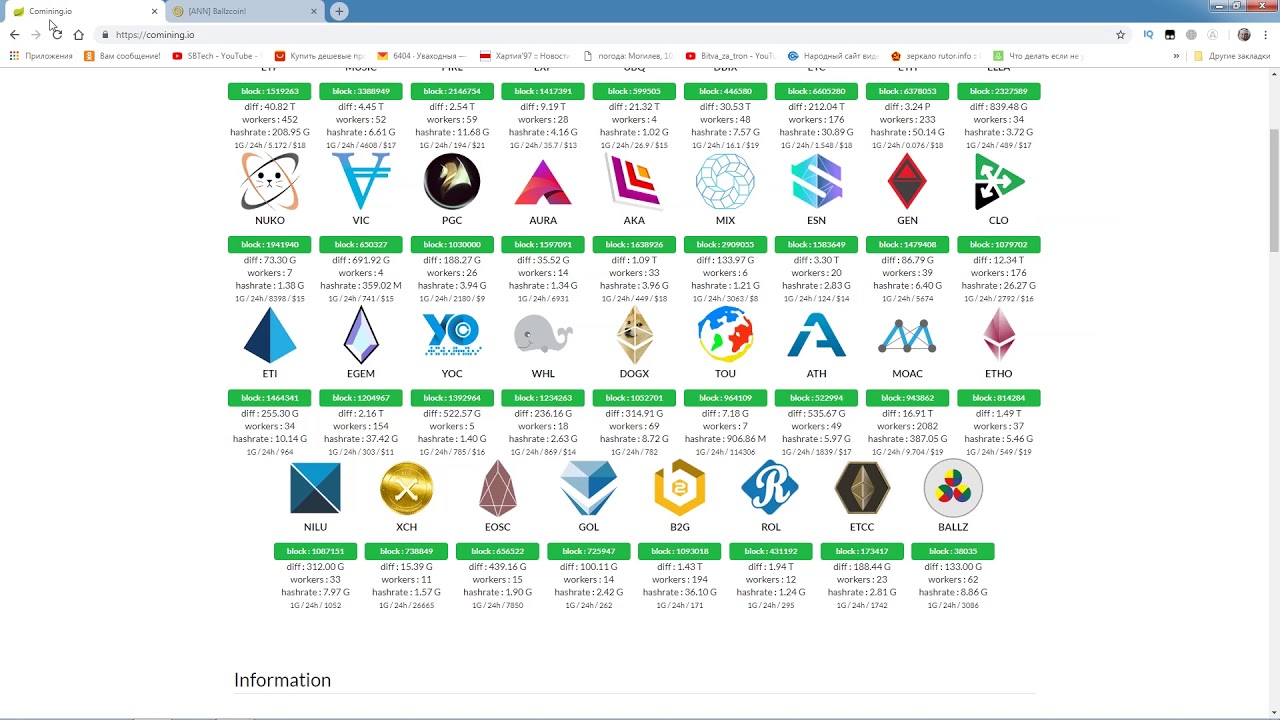Open the EOSC coin pool icon
The image size is (1280, 720).
497,488
